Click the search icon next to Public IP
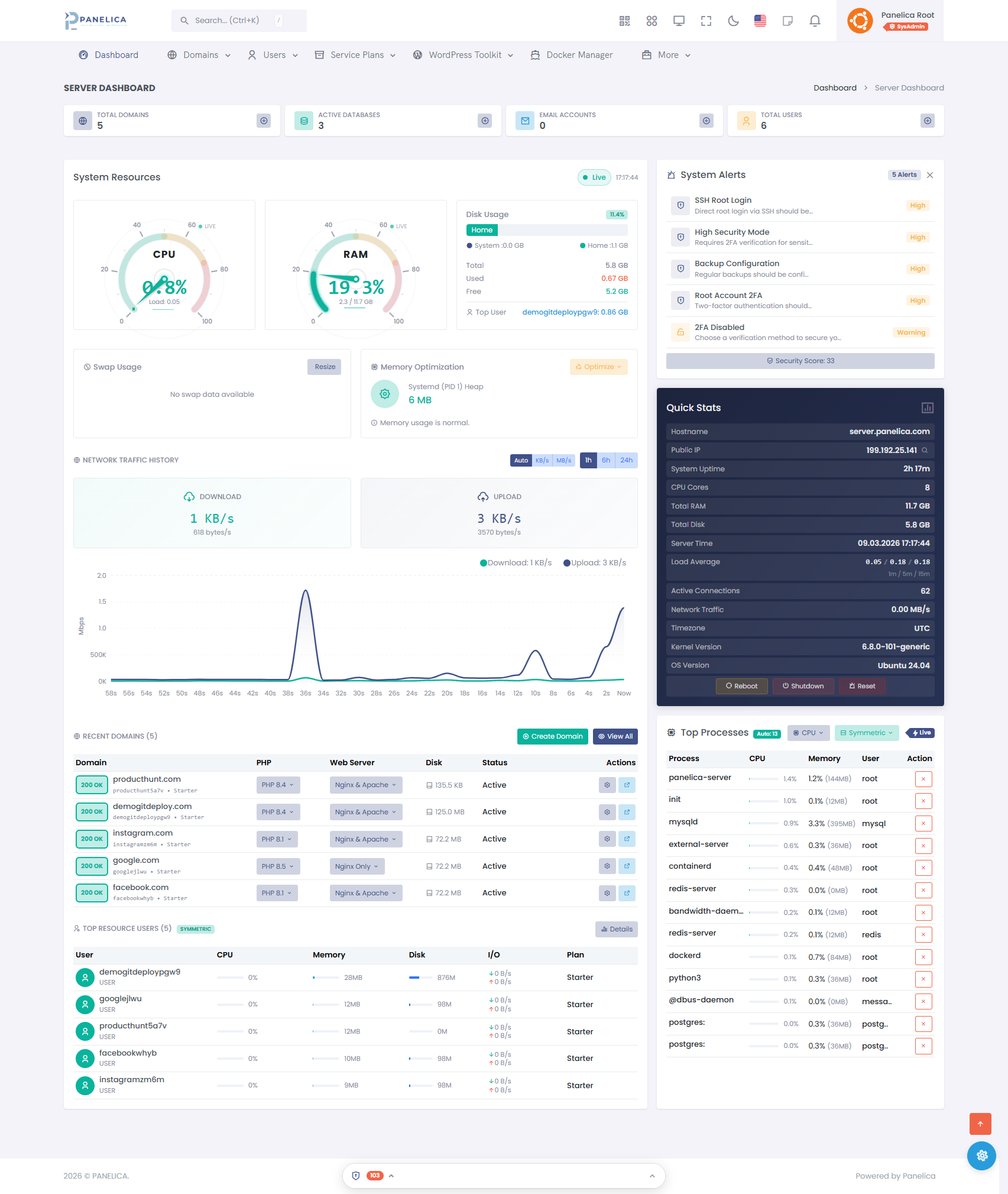 [925, 450]
